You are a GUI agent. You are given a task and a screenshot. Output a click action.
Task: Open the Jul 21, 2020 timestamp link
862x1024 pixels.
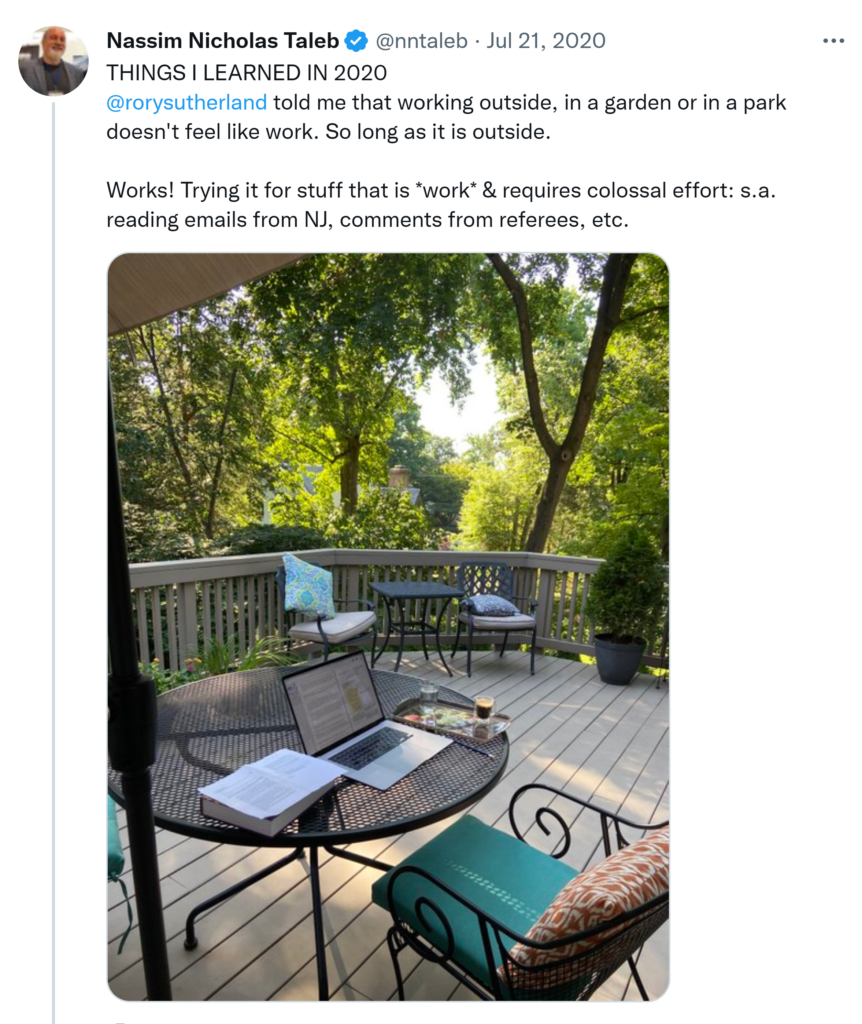[546, 41]
